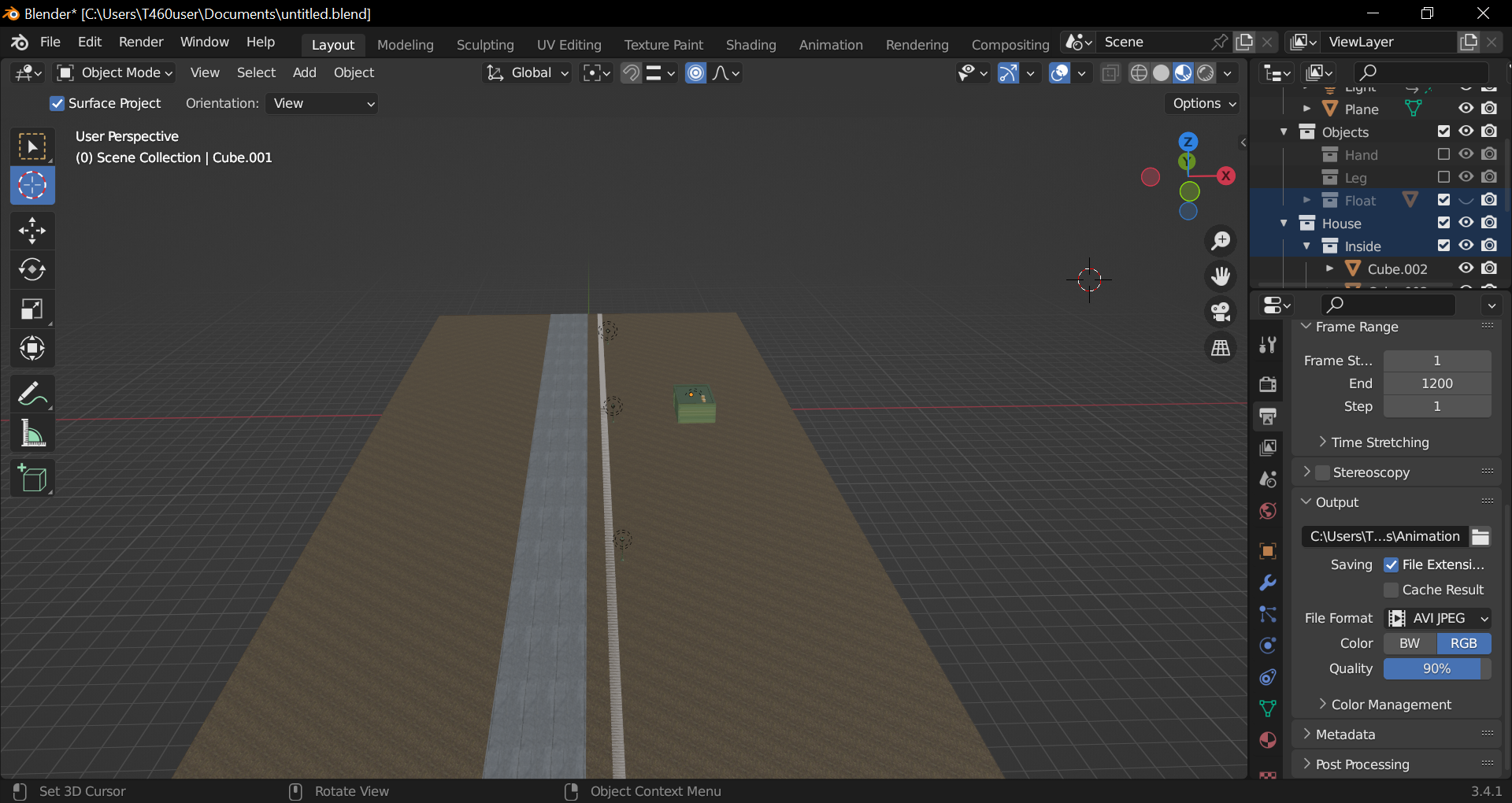Open the Global transform orientation dropdown
This screenshot has width=1512, height=803.
[527, 73]
